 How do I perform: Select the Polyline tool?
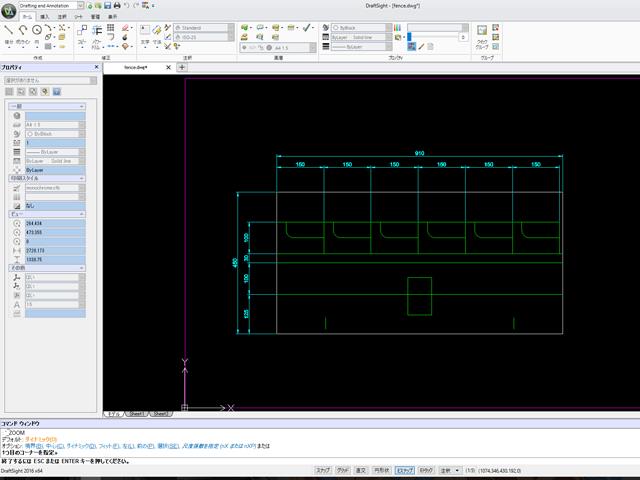point(23,30)
